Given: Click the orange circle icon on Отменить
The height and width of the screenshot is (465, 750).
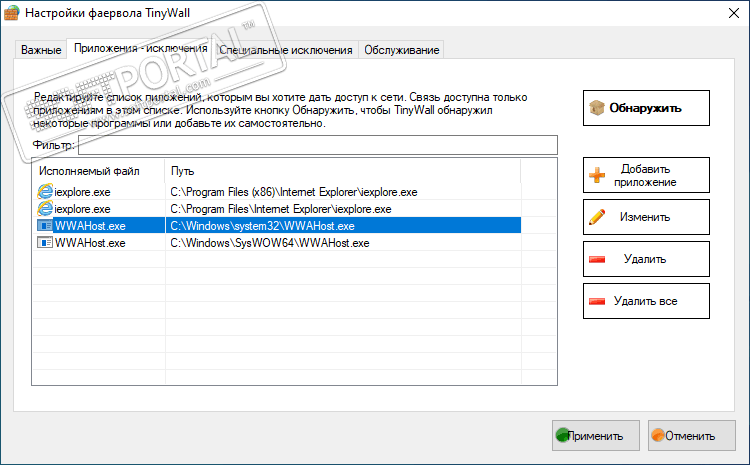Looking at the screenshot, I should pyautogui.click(x=658, y=435).
